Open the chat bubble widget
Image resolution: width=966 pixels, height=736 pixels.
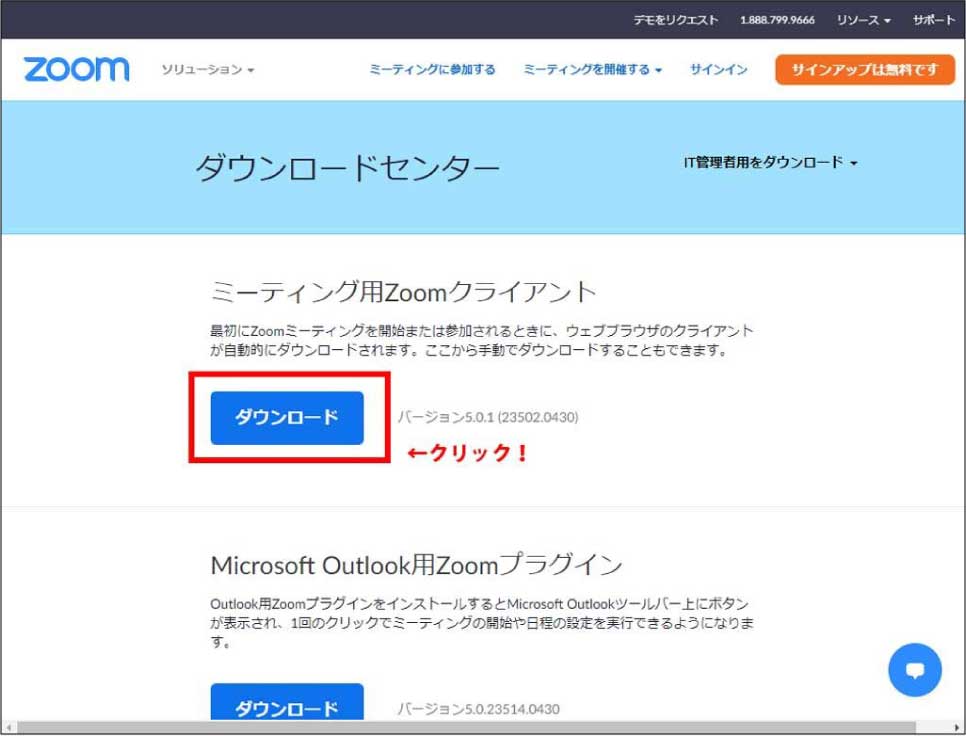[914, 670]
